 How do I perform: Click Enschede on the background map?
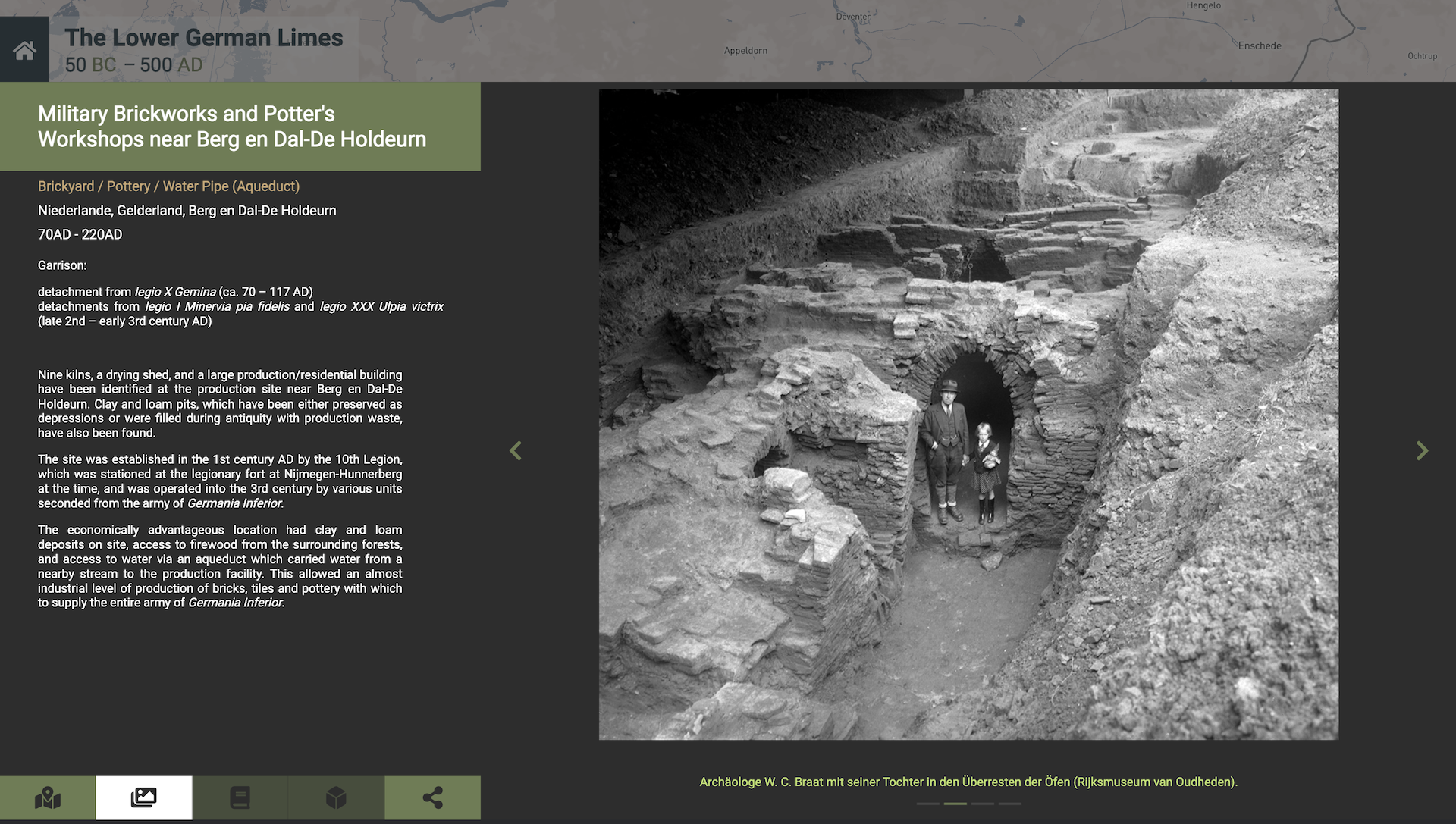point(1260,45)
